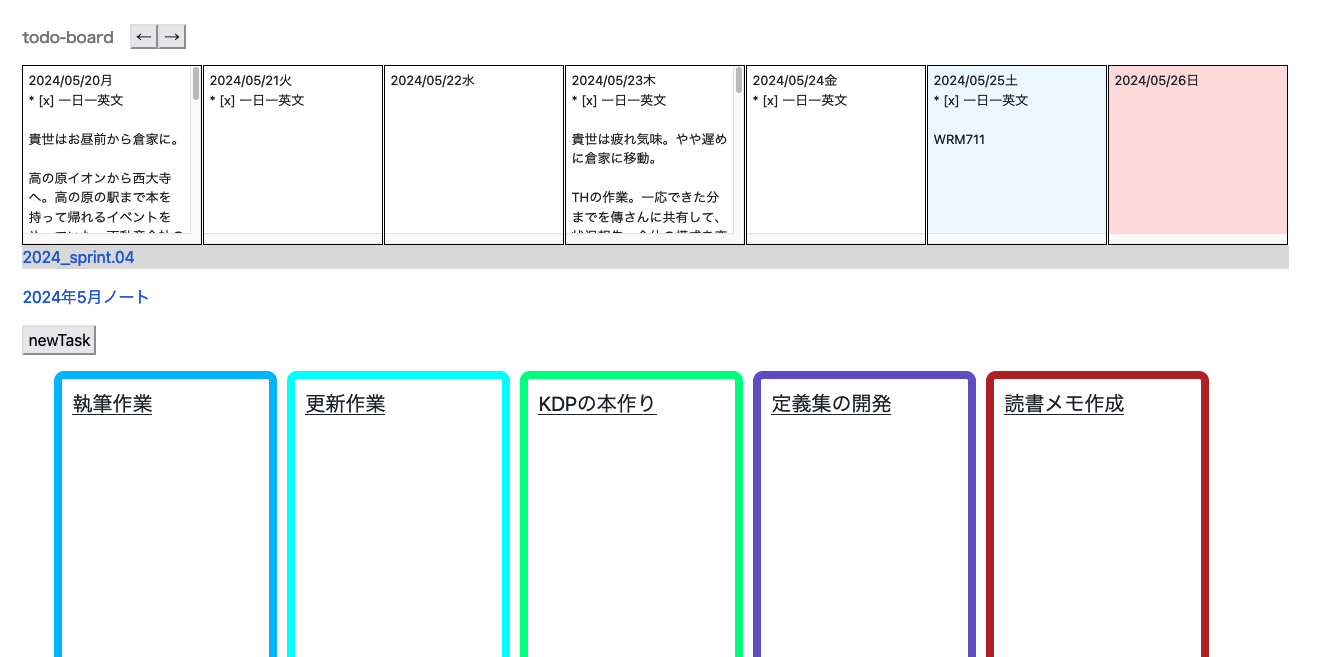Advance to next week with right arrow
Viewport: 1323px width, 657px height.
tap(172, 36)
